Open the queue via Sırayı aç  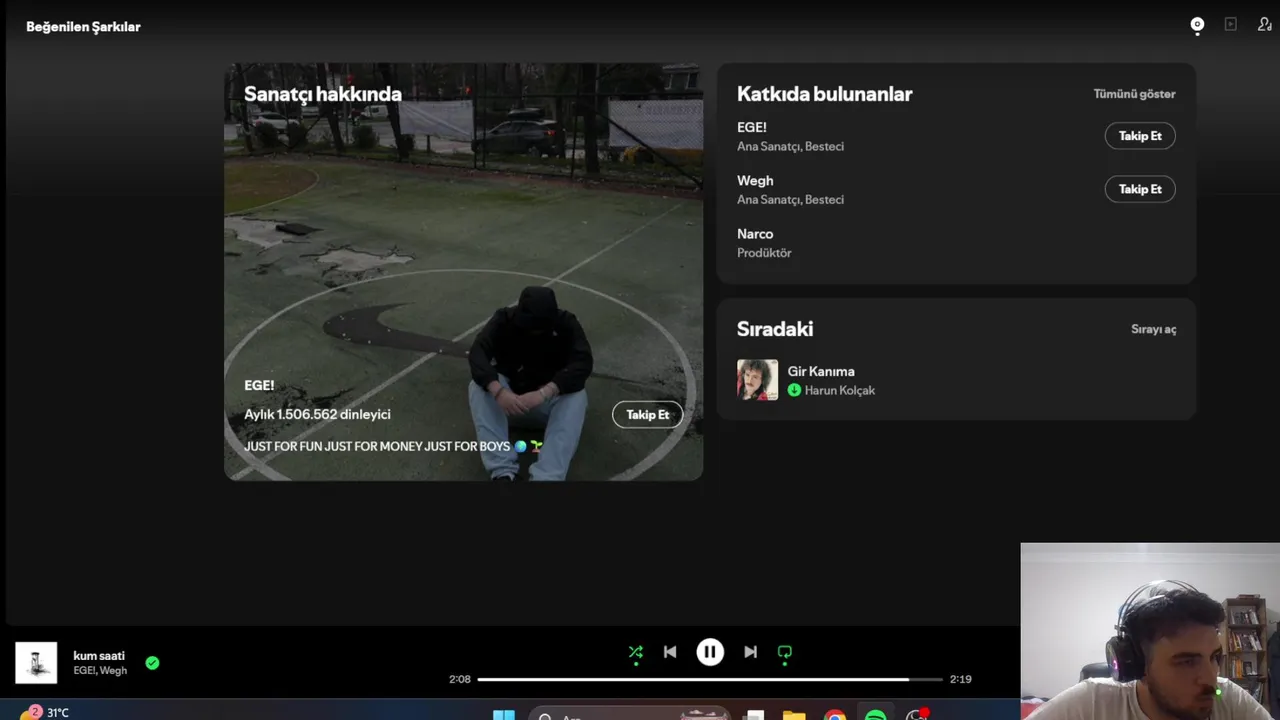(x=1153, y=329)
